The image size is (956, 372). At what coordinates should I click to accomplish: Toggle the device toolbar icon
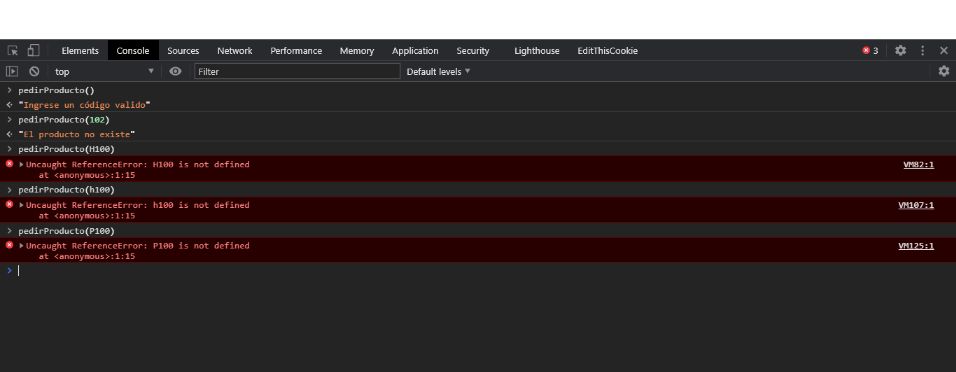point(34,51)
